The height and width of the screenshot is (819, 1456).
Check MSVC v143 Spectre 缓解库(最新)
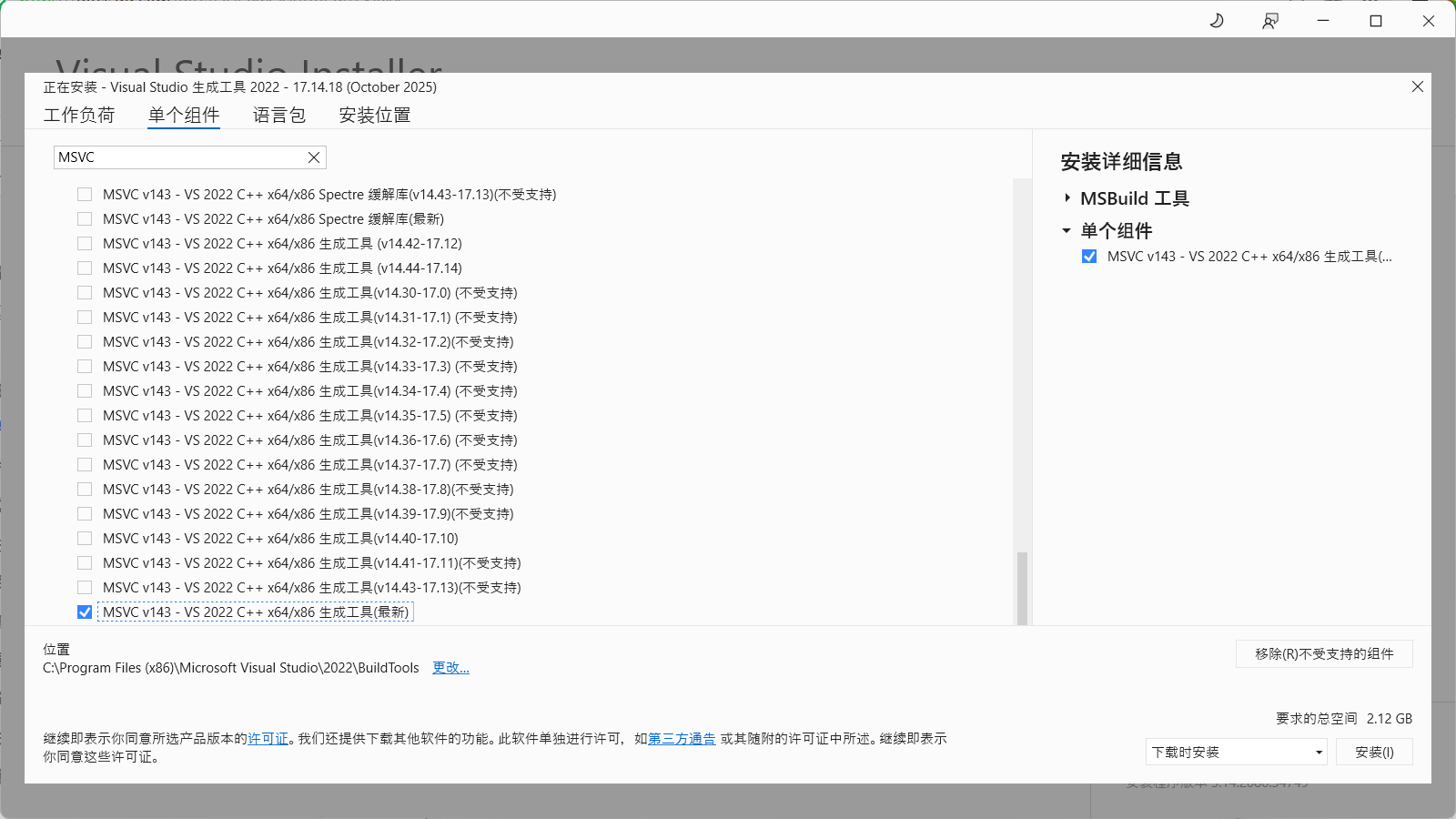pos(84,218)
